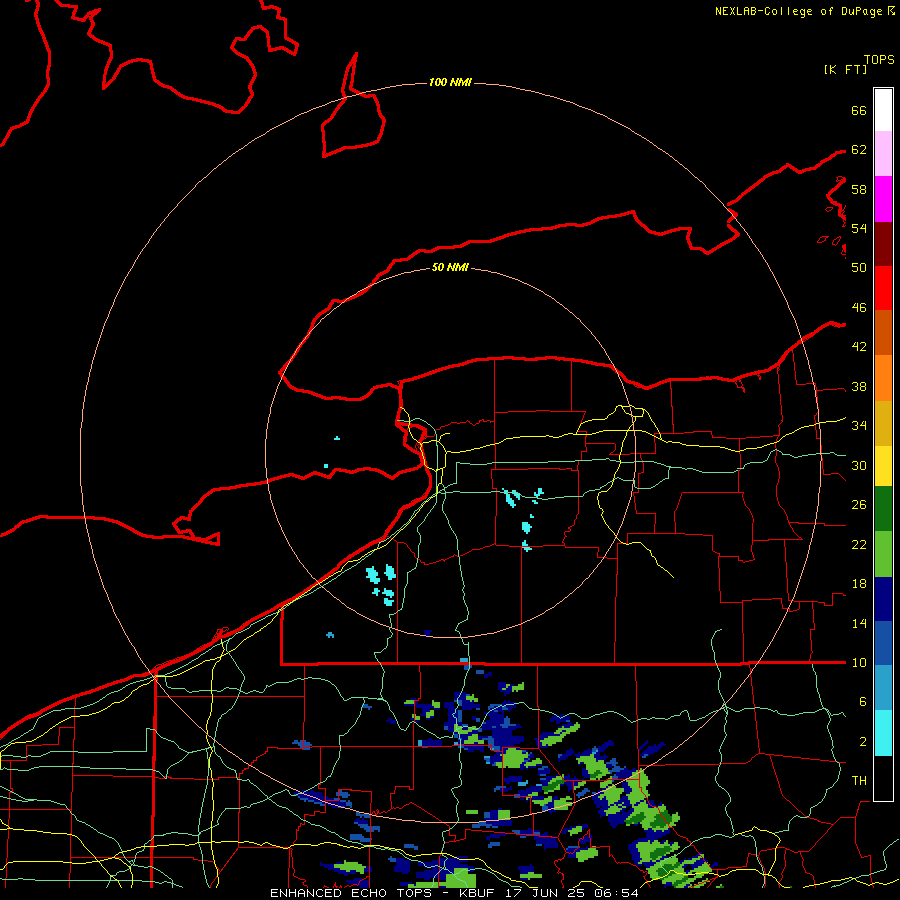The height and width of the screenshot is (900, 900).
Task: Click the "38" legend value
Action: point(859,387)
